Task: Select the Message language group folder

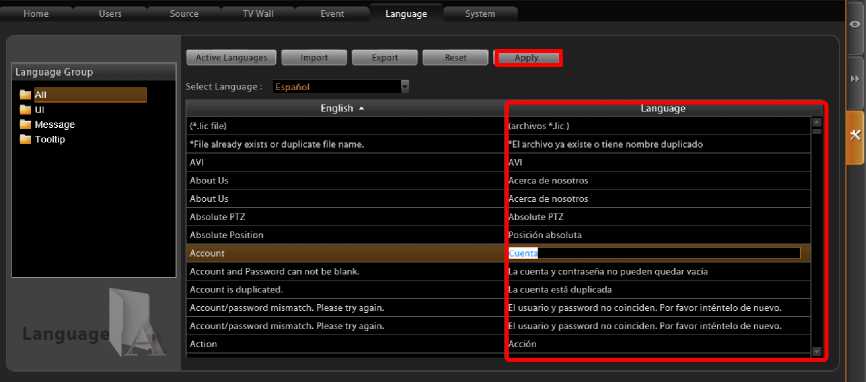Action: click(55, 125)
